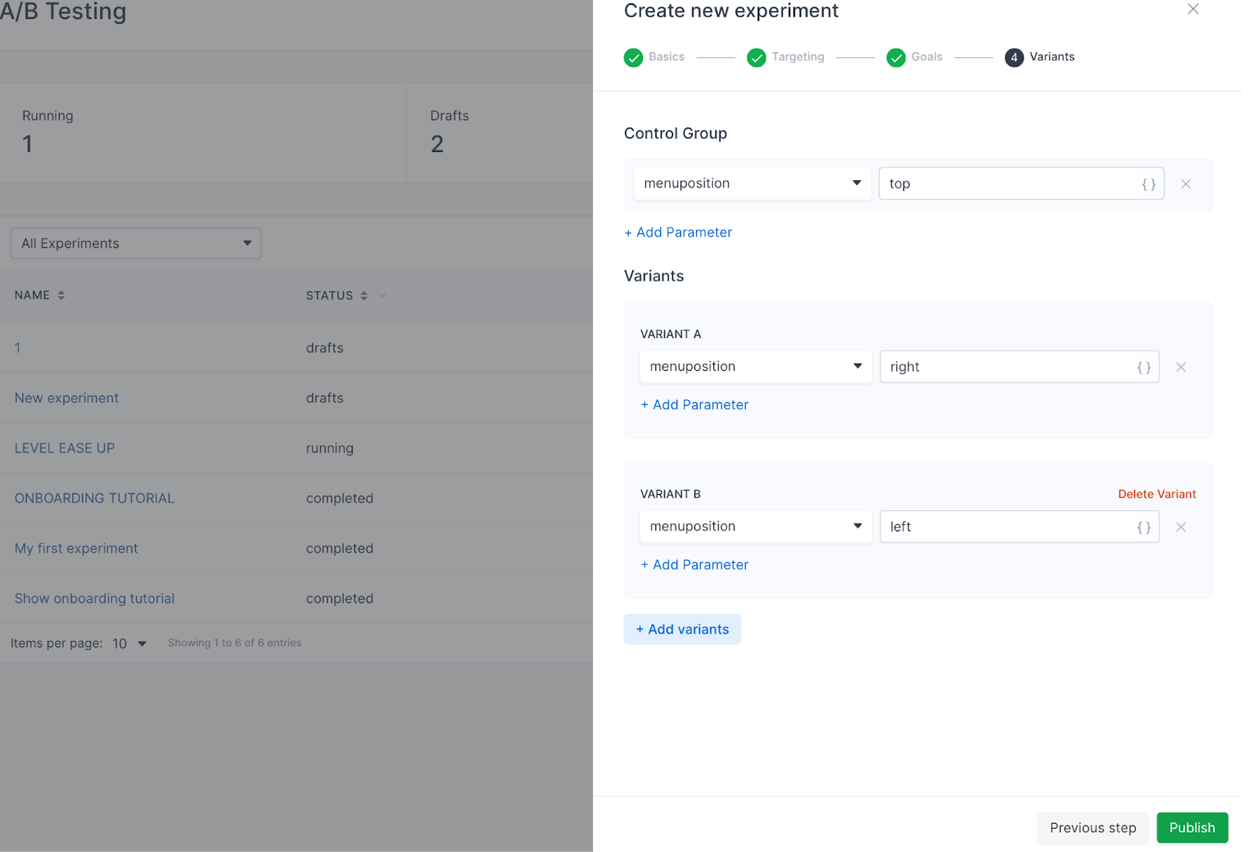Click 'Showing 1 to 6 of 6 entries' text
The height and width of the screenshot is (852, 1260).
(x=235, y=643)
